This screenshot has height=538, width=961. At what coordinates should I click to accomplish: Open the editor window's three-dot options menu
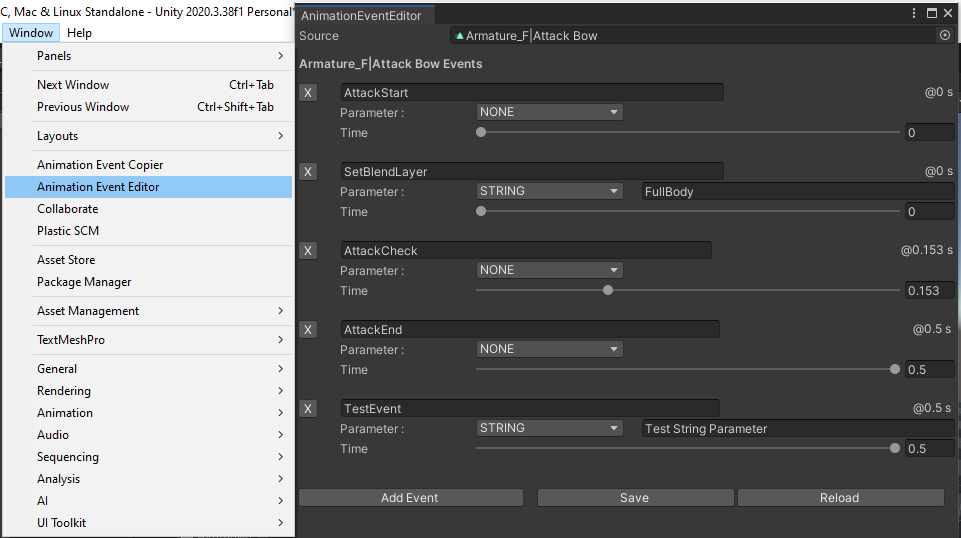pyautogui.click(x=914, y=13)
